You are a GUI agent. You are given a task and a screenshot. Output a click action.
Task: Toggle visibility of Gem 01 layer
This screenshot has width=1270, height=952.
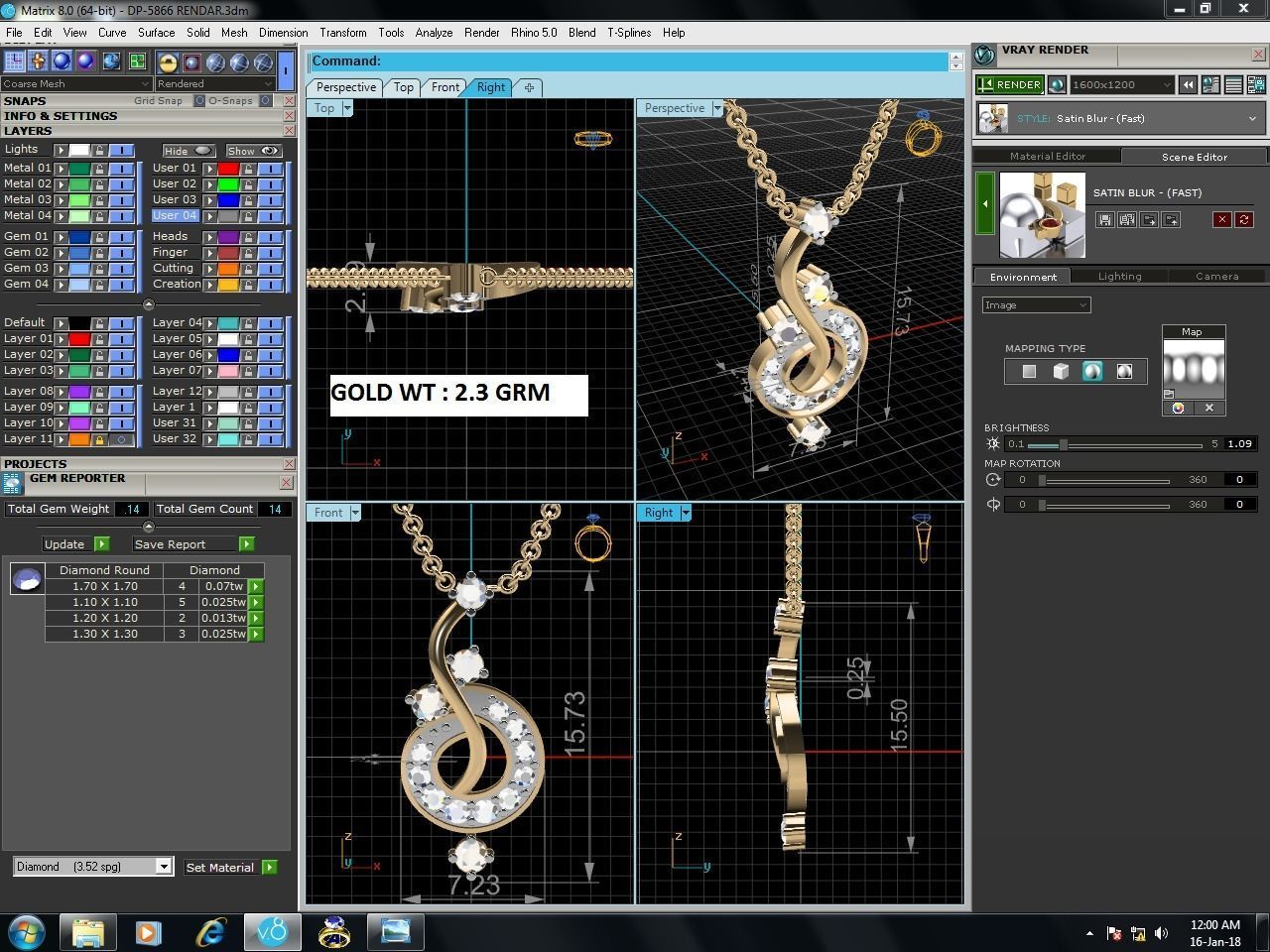click(x=121, y=237)
